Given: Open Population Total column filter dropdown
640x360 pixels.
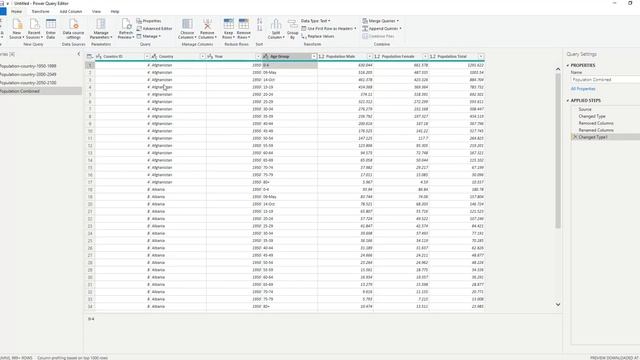Looking at the screenshot, I should 481,56.
